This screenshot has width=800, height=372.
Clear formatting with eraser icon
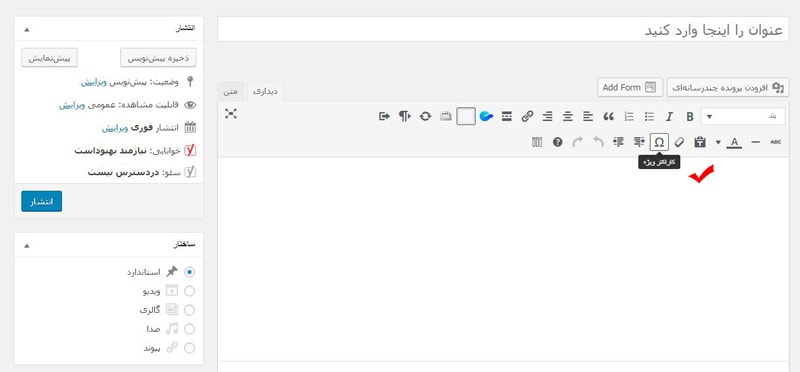pyautogui.click(x=679, y=142)
